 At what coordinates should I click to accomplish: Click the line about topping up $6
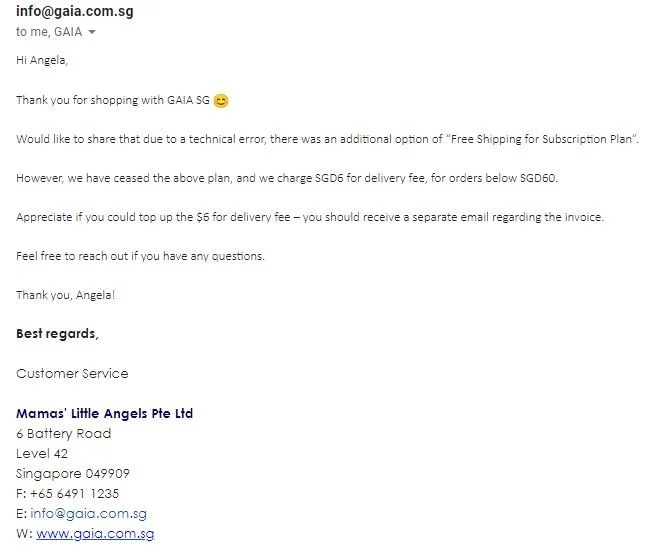click(310, 217)
